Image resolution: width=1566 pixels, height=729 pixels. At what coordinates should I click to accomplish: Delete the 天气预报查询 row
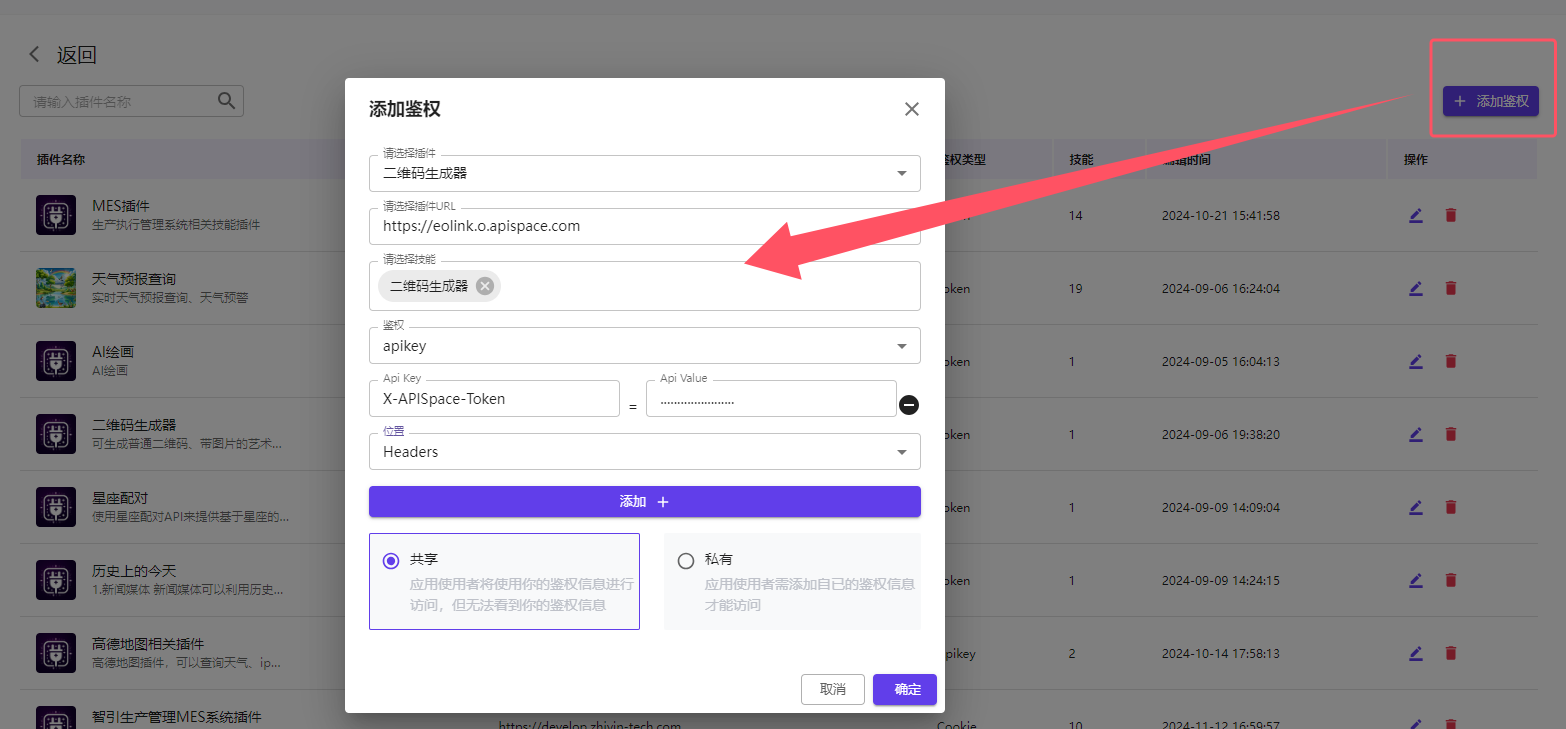pos(1451,288)
